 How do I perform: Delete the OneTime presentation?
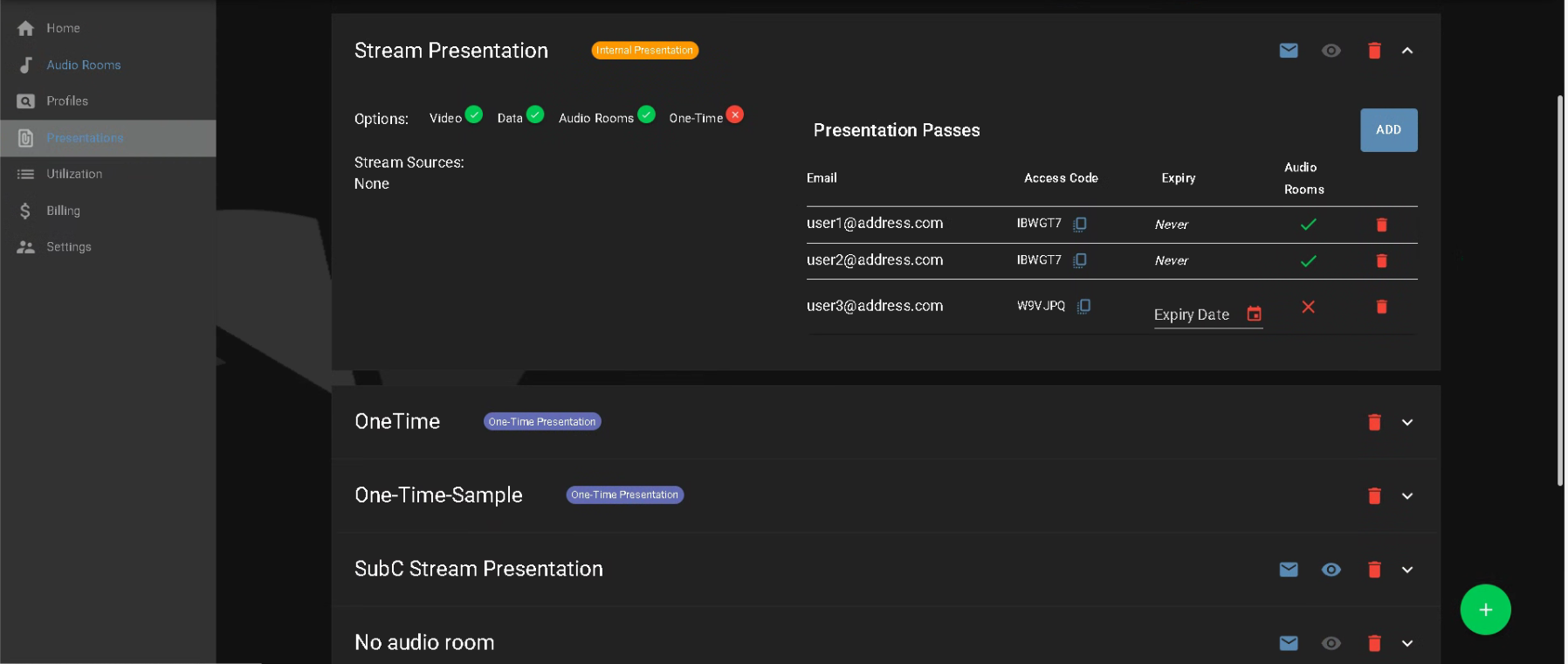coord(1373,422)
